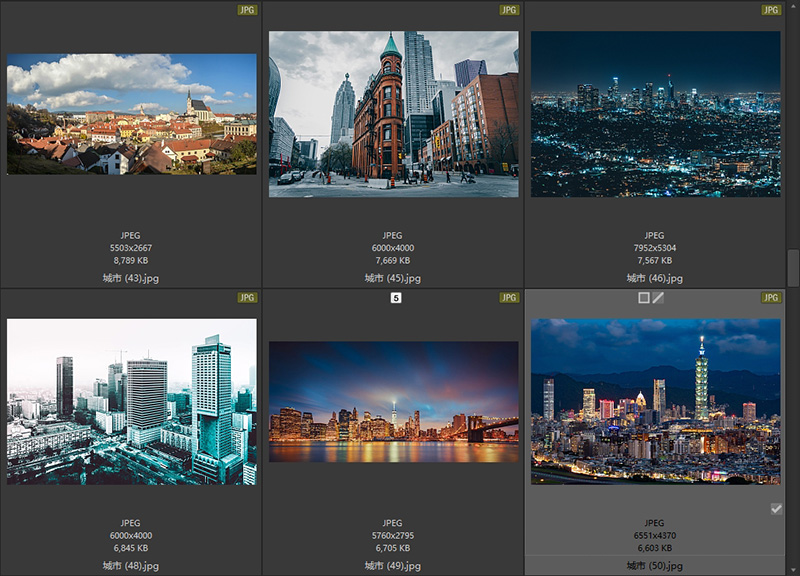This screenshot has height=576, width=800.
Task: Click the JPG badge on 城市 (45).jpg
Action: [509, 10]
